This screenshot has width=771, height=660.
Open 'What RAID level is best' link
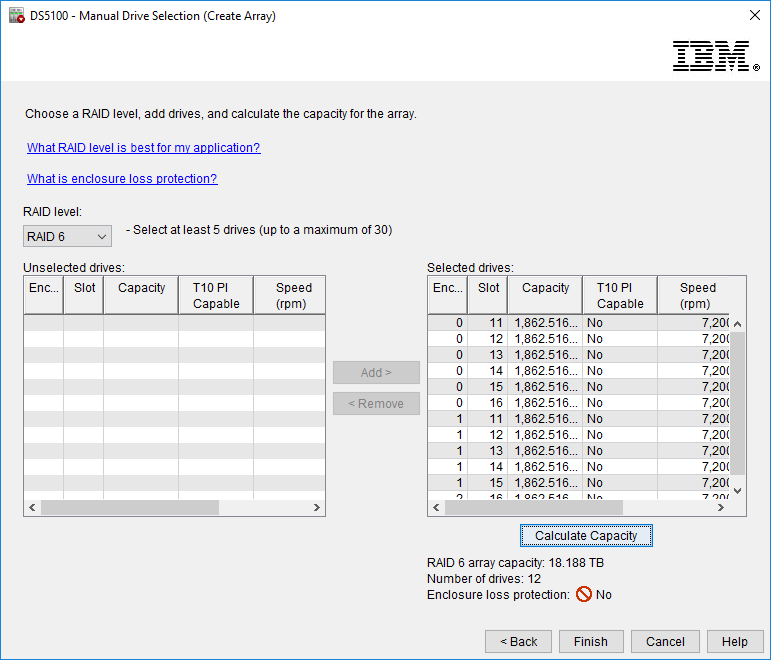click(143, 148)
